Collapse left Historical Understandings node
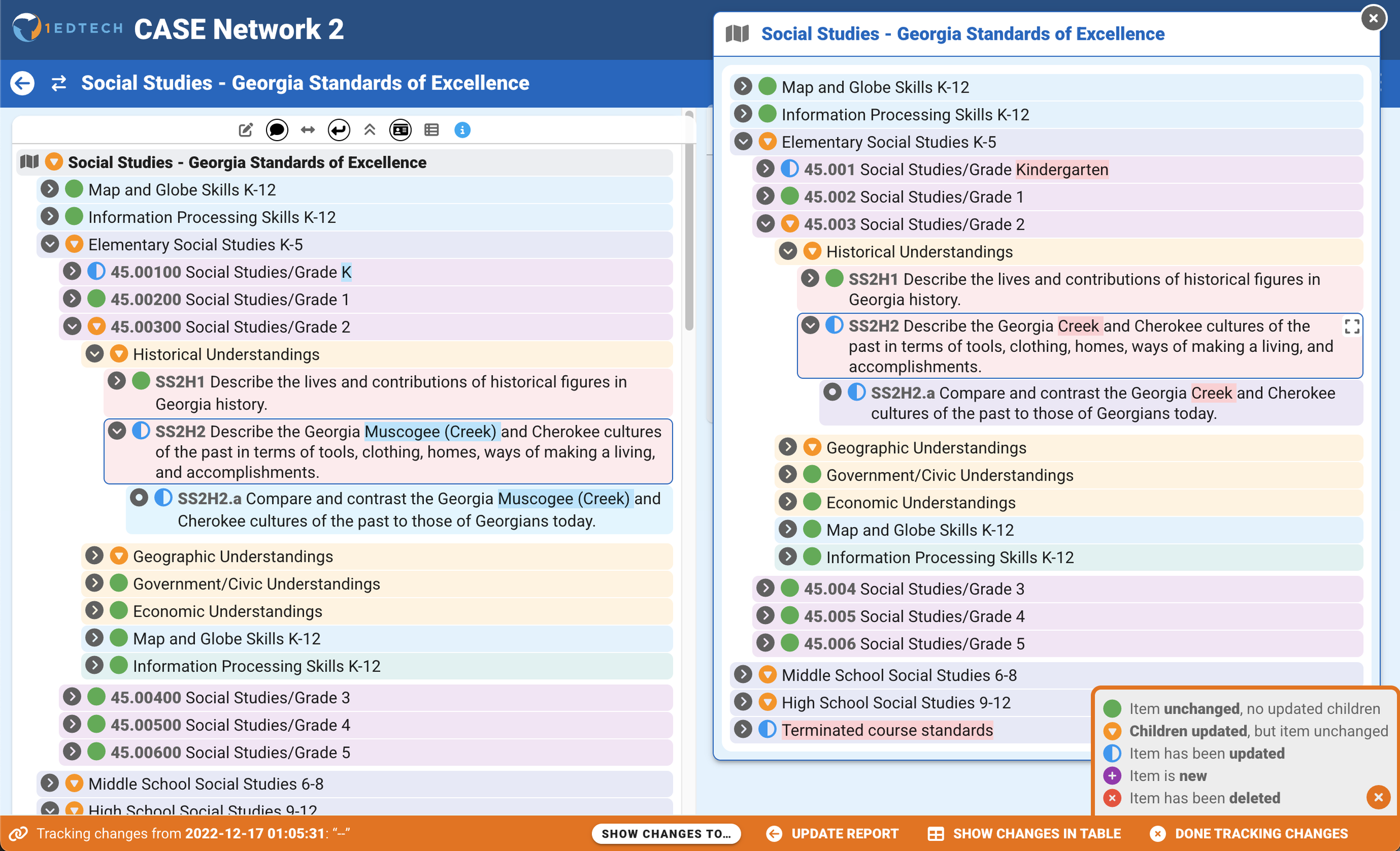1400x851 pixels. [x=94, y=354]
